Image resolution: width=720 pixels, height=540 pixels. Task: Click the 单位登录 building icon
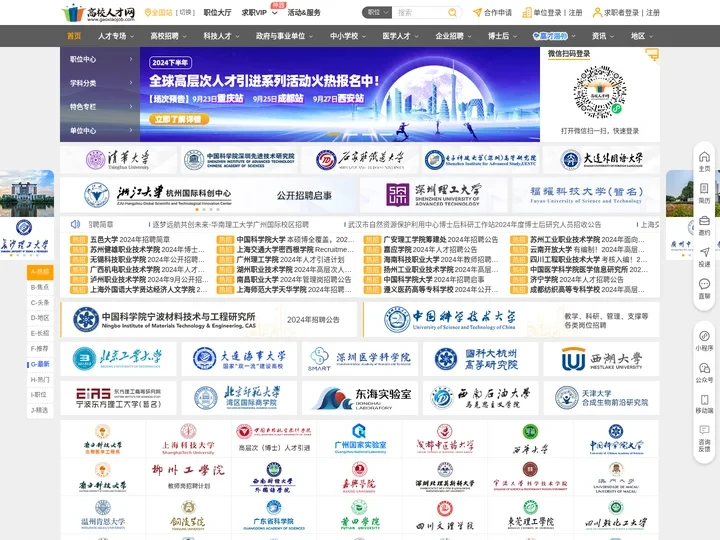pyautogui.click(x=527, y=12)
